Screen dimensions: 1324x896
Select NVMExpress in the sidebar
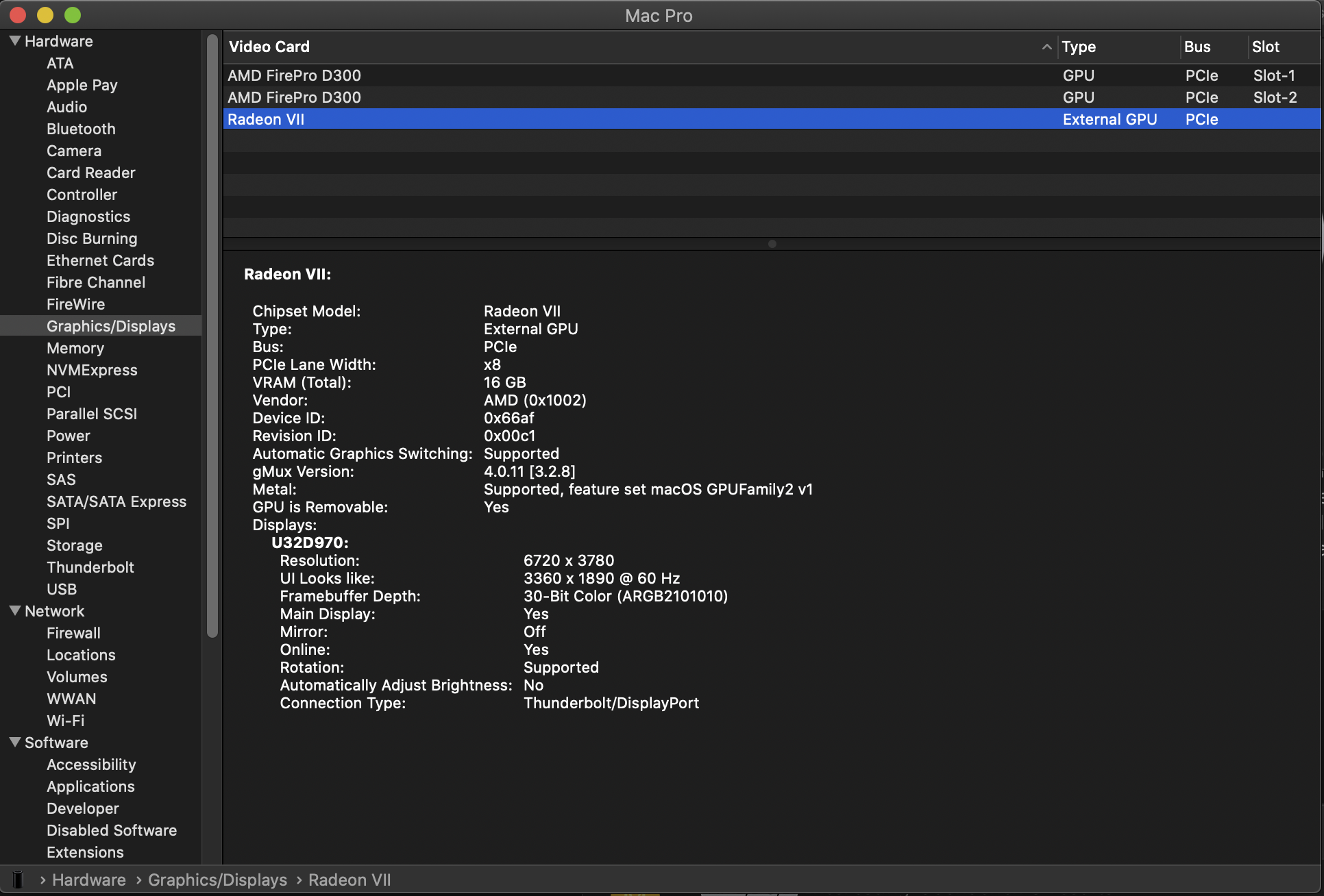[x=92, y=370]
